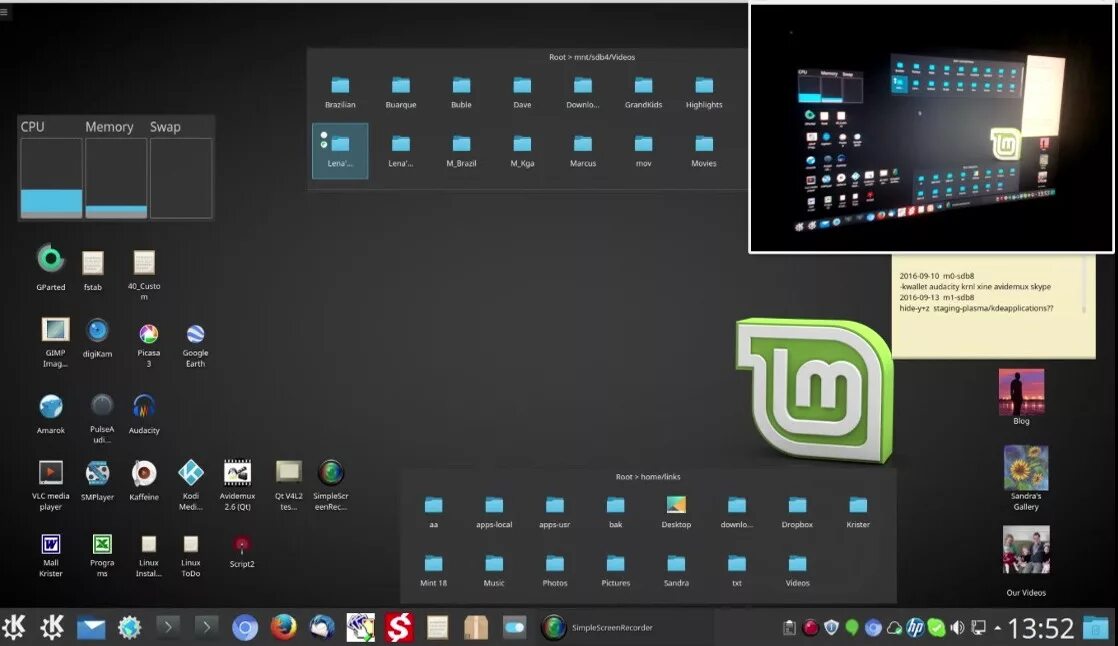Open the cloud sync tray icon
This screenshot has height=646, width=1118.
click(894, 627)
